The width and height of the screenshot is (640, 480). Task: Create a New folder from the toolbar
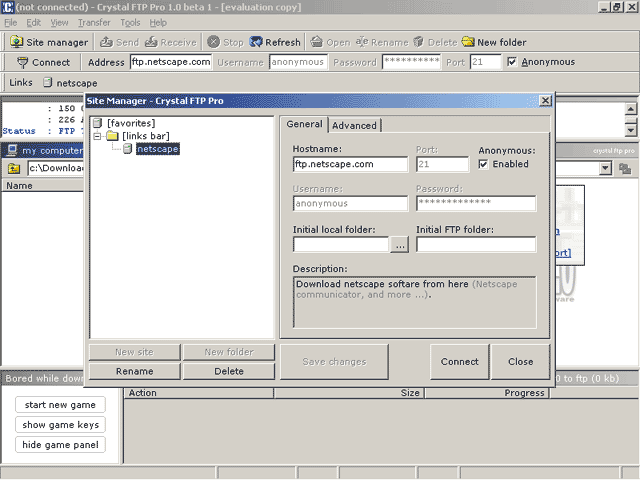click(x=494, y=42)
